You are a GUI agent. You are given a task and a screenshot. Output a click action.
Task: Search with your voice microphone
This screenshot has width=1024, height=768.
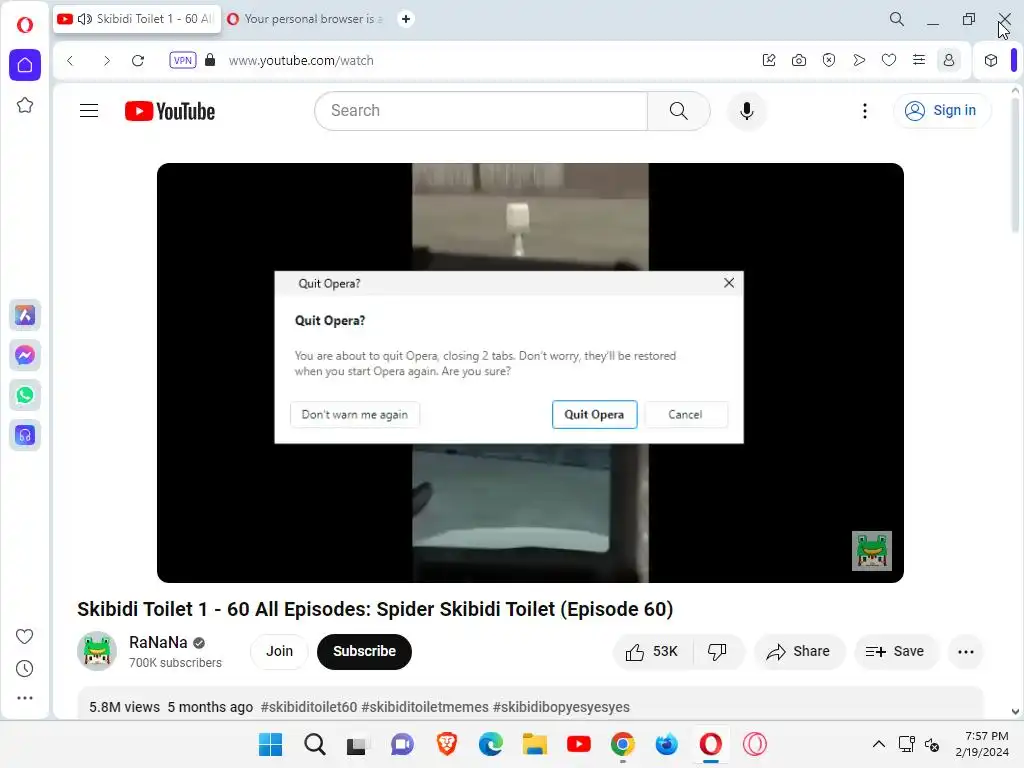(746, 110)
